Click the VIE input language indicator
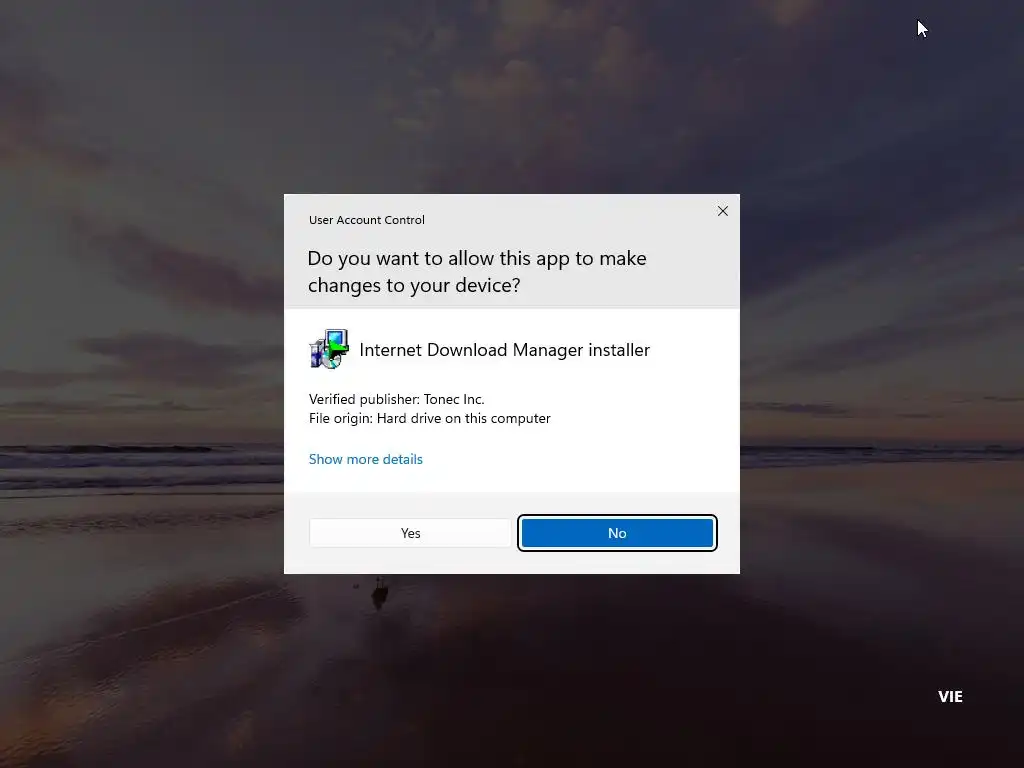The height and width of the screenshot is (768, 1024). pyautogui.click(x=950, y=697)
